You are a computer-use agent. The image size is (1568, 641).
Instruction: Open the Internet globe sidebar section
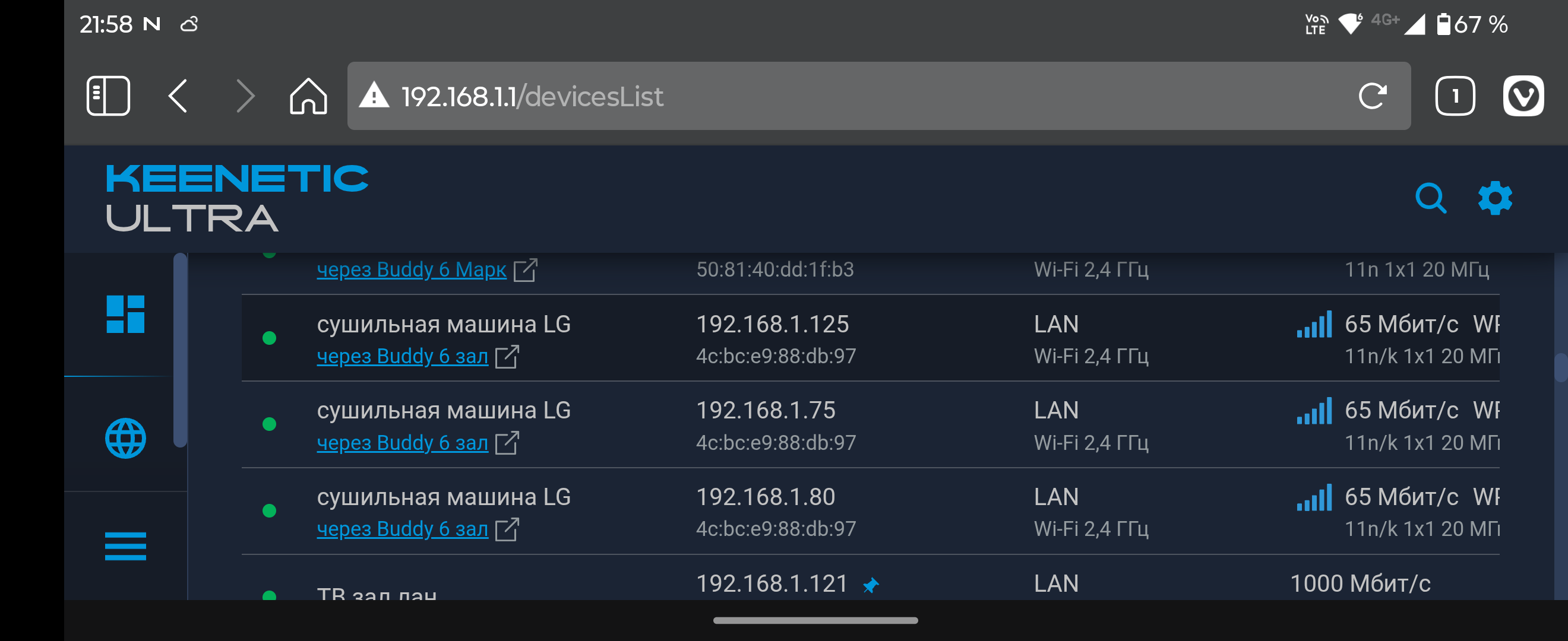pyautogui.click(x=125, y=438)
